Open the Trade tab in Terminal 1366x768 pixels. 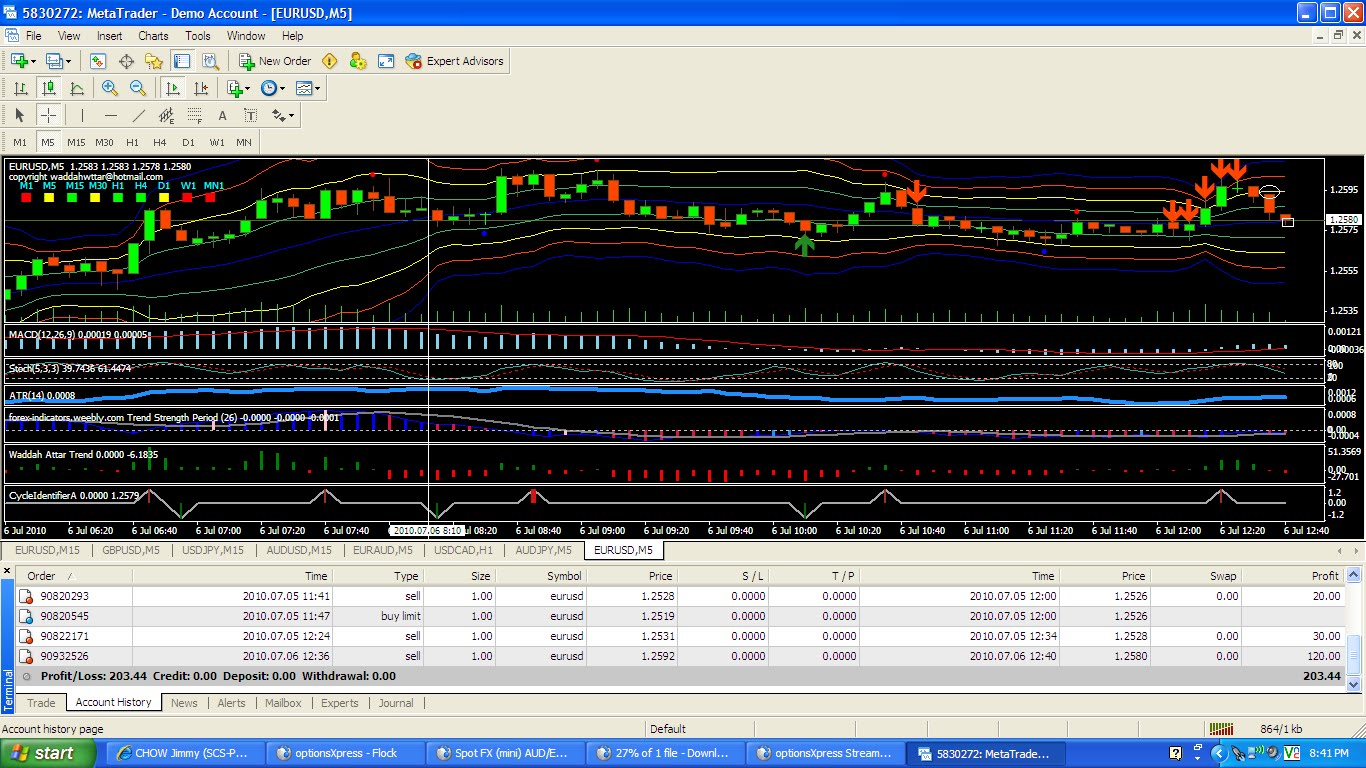[41, 703]
